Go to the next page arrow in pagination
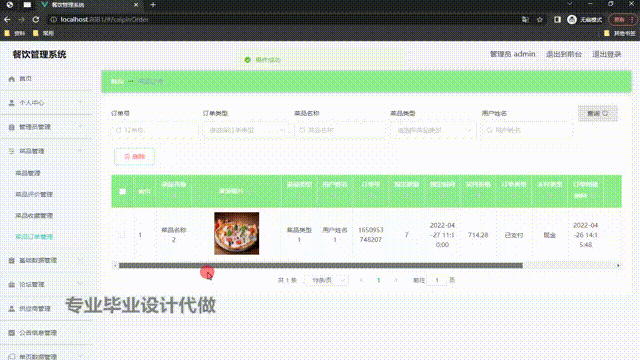 [395, 280]
